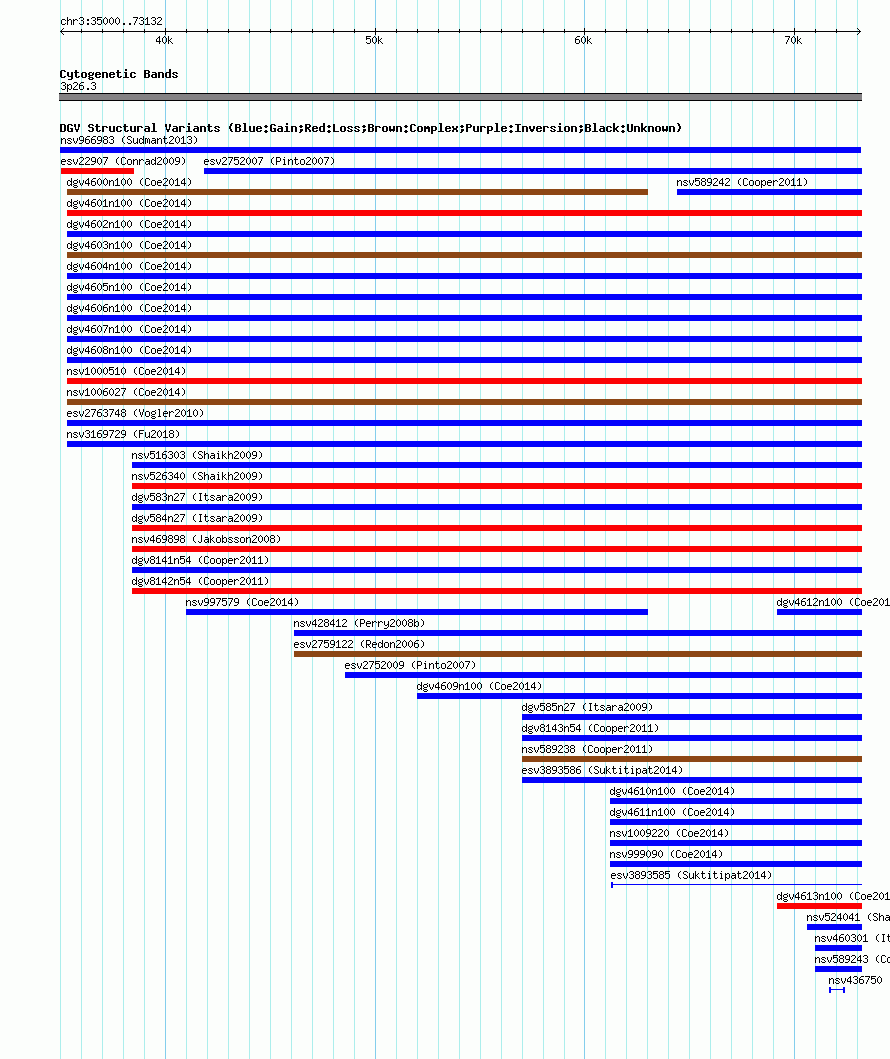Open variant dgv4608n100 (Coe2014)
This screenshot has width=890, height=1059.
pos(129,350)
